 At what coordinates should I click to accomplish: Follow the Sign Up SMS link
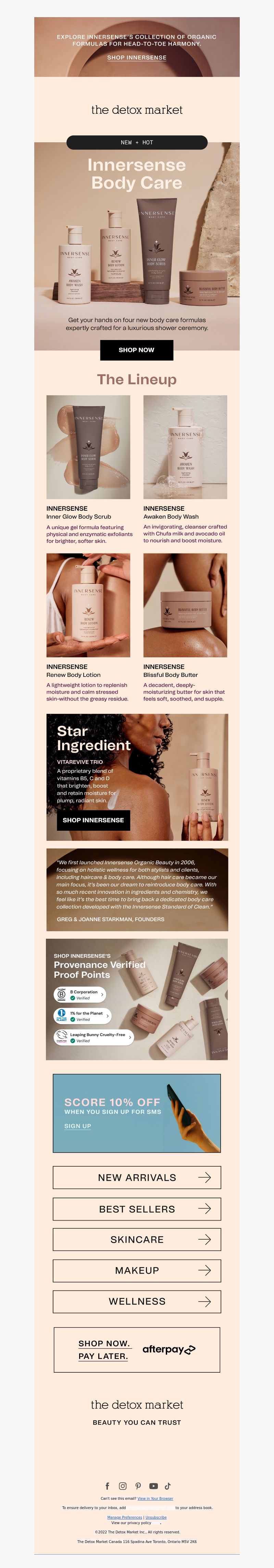(78, 1126)
